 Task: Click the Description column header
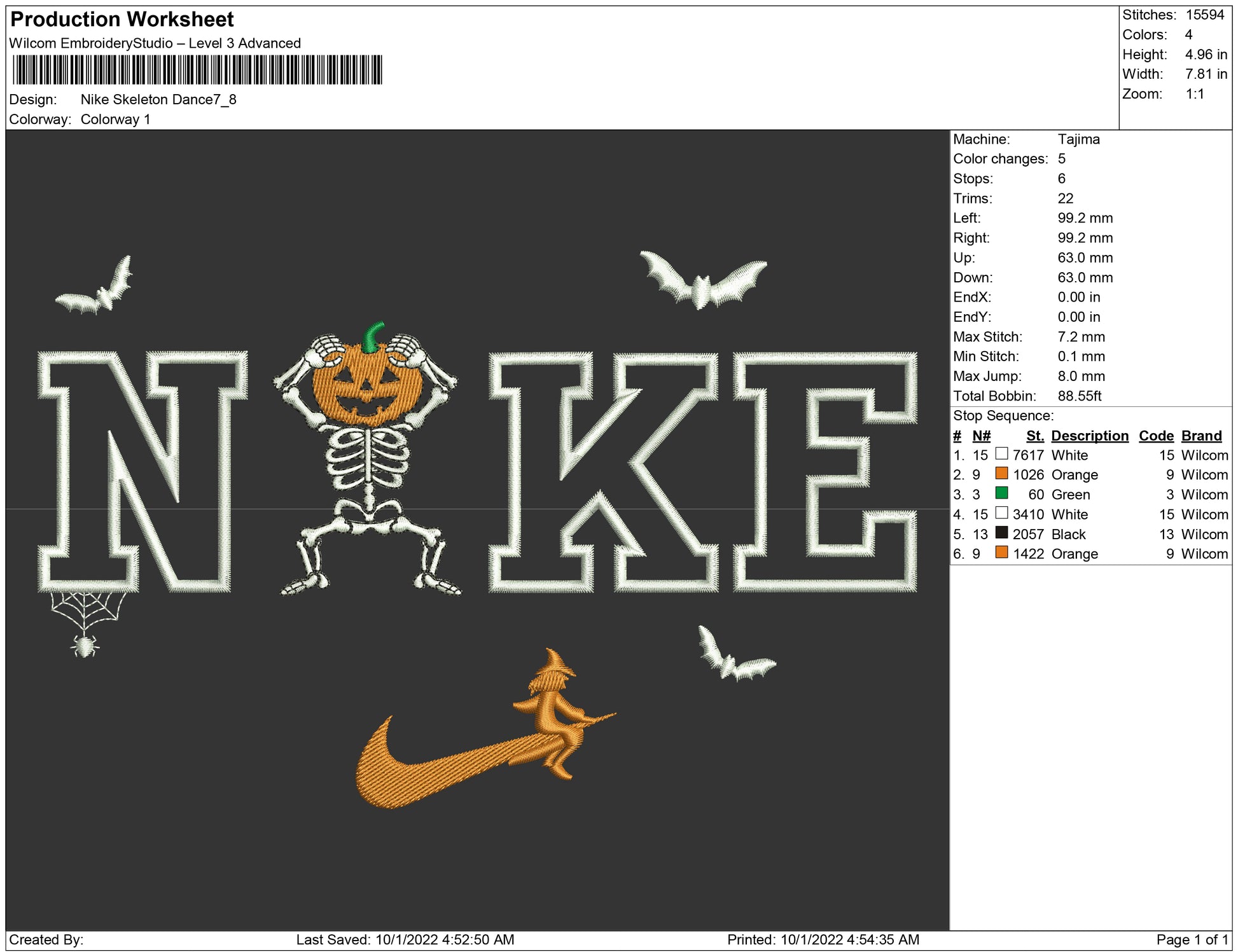tap(1089, 436)
